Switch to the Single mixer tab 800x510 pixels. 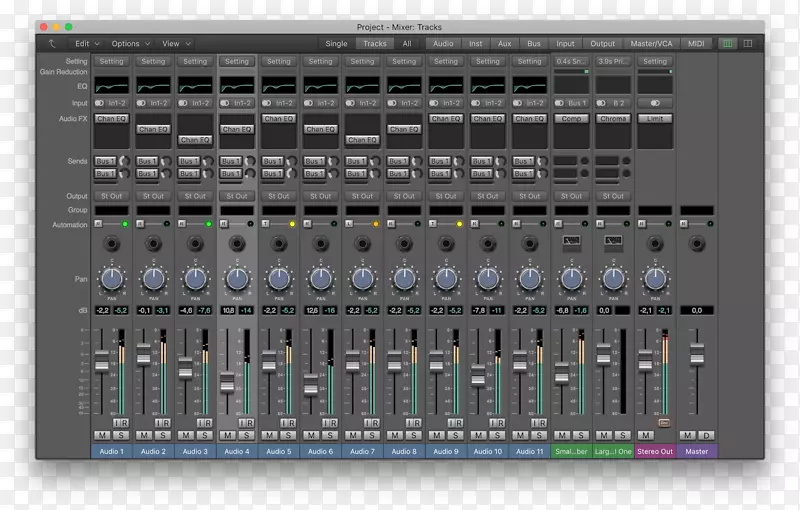[x=336, y=44]
